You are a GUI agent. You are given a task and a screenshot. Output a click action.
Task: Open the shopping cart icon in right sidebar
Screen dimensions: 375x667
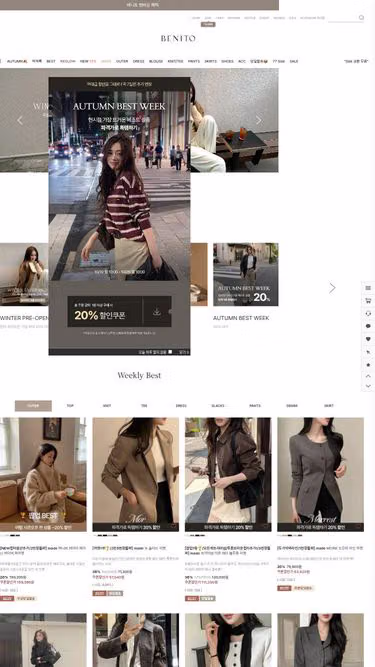pos(368,301)
